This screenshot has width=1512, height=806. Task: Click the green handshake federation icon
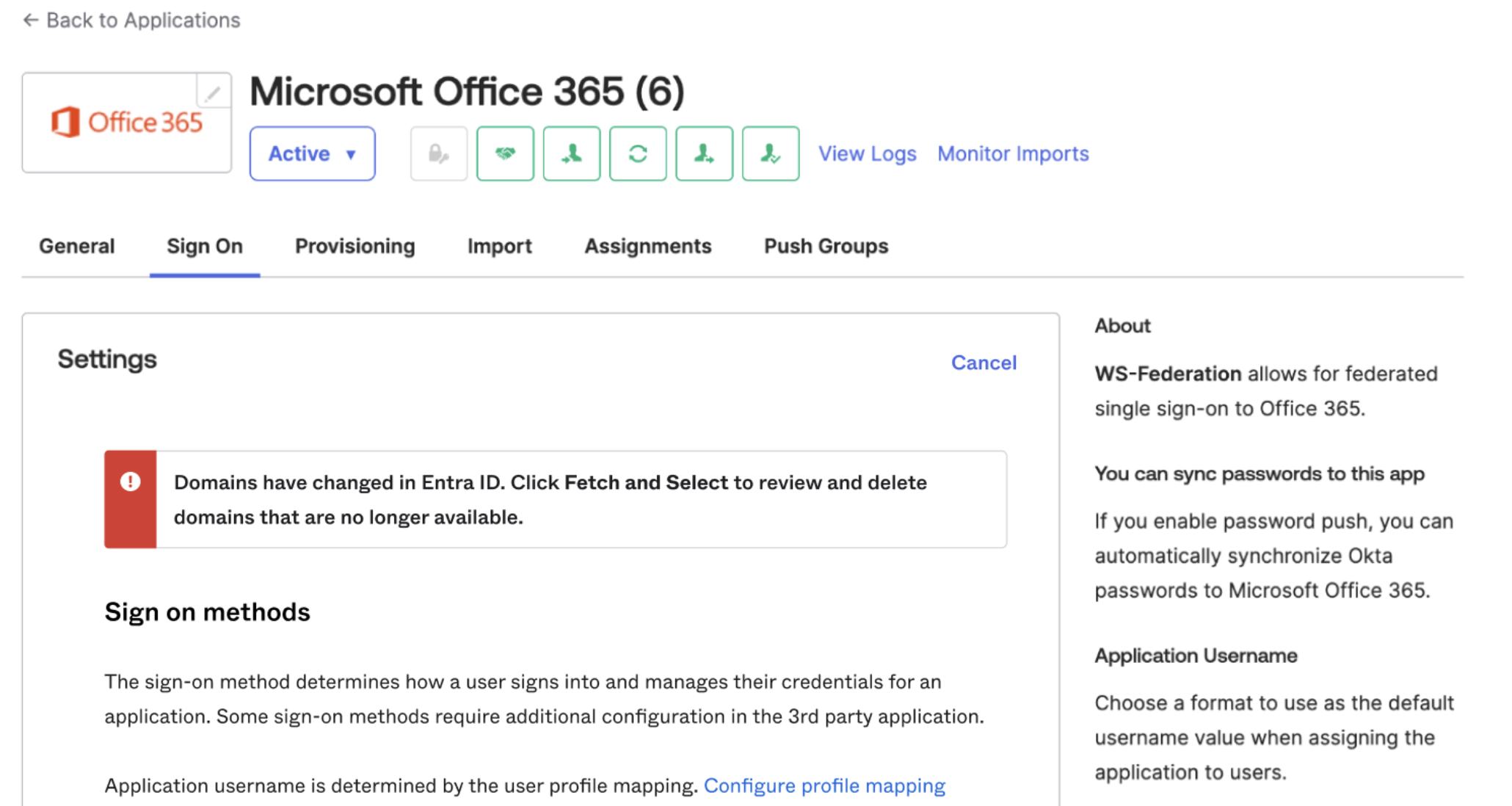505,153
